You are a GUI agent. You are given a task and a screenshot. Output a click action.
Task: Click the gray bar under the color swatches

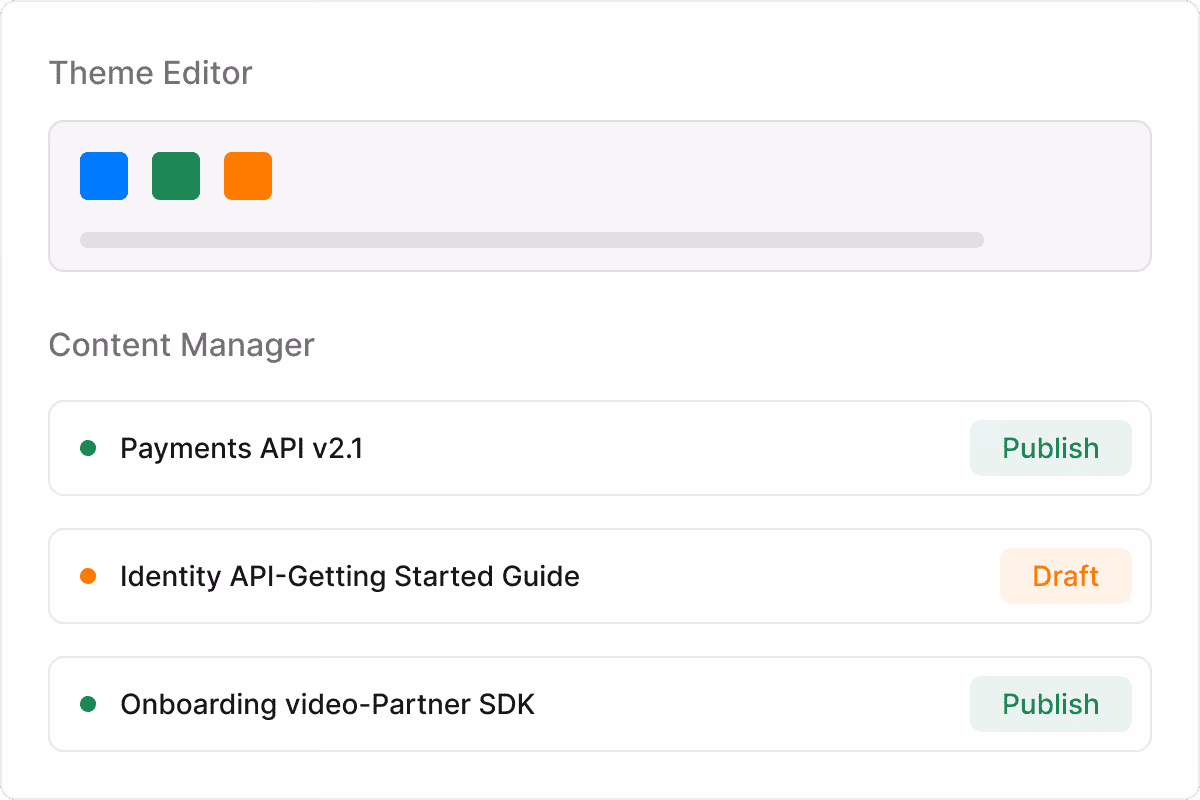click(532, 240)
